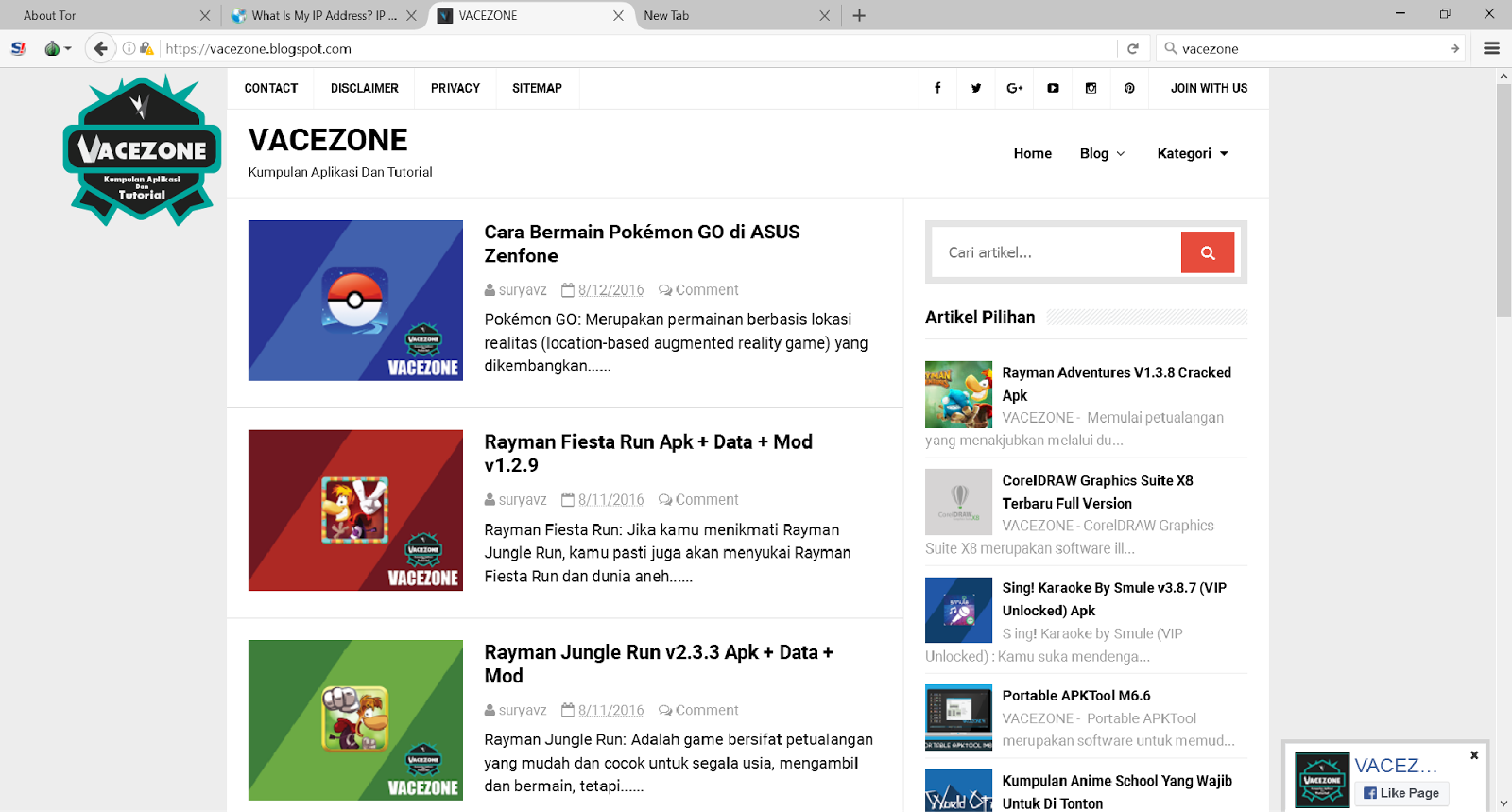1512x812 pixels.
Task: Open the PRIVACY menu item
Action: (x=455, y=88)
